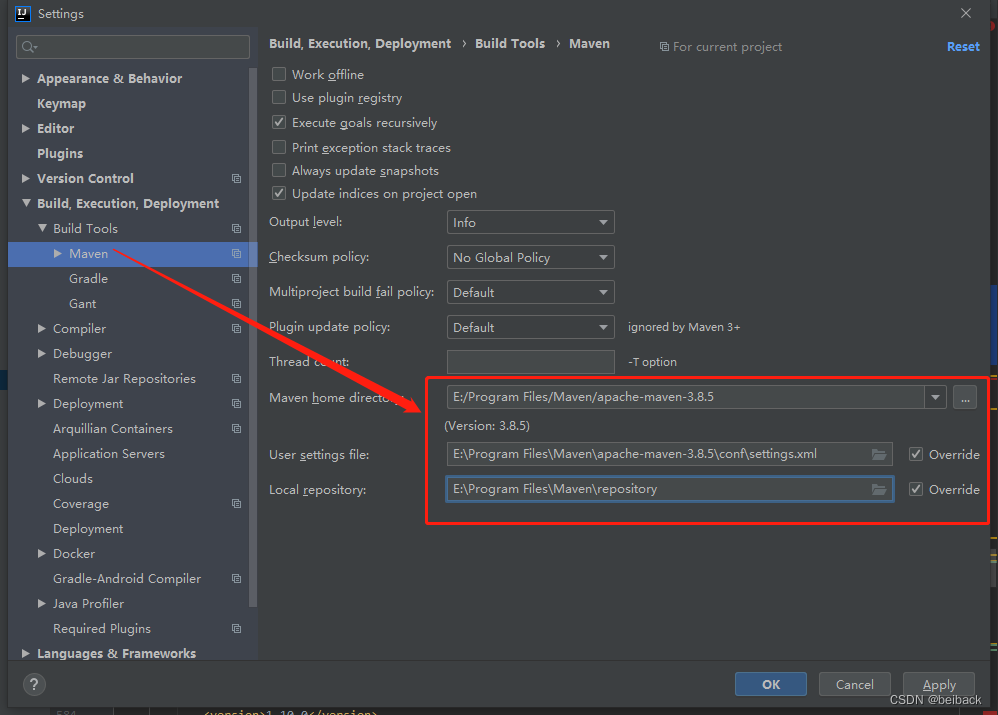Click the OK button
This screenshot has height=715, width=998.
tap(771, 684)
